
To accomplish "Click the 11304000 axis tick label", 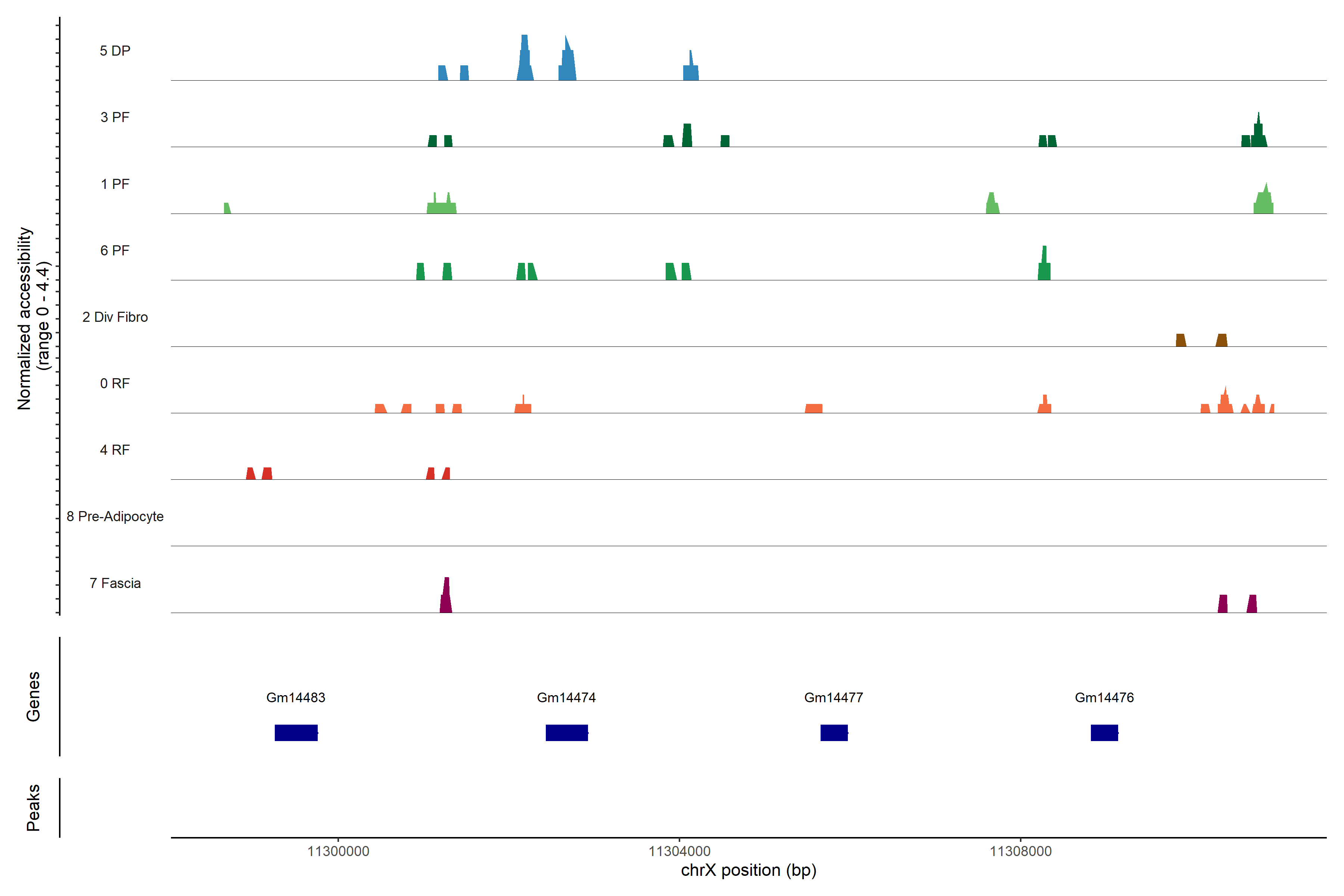I will (x=679, y=852).
